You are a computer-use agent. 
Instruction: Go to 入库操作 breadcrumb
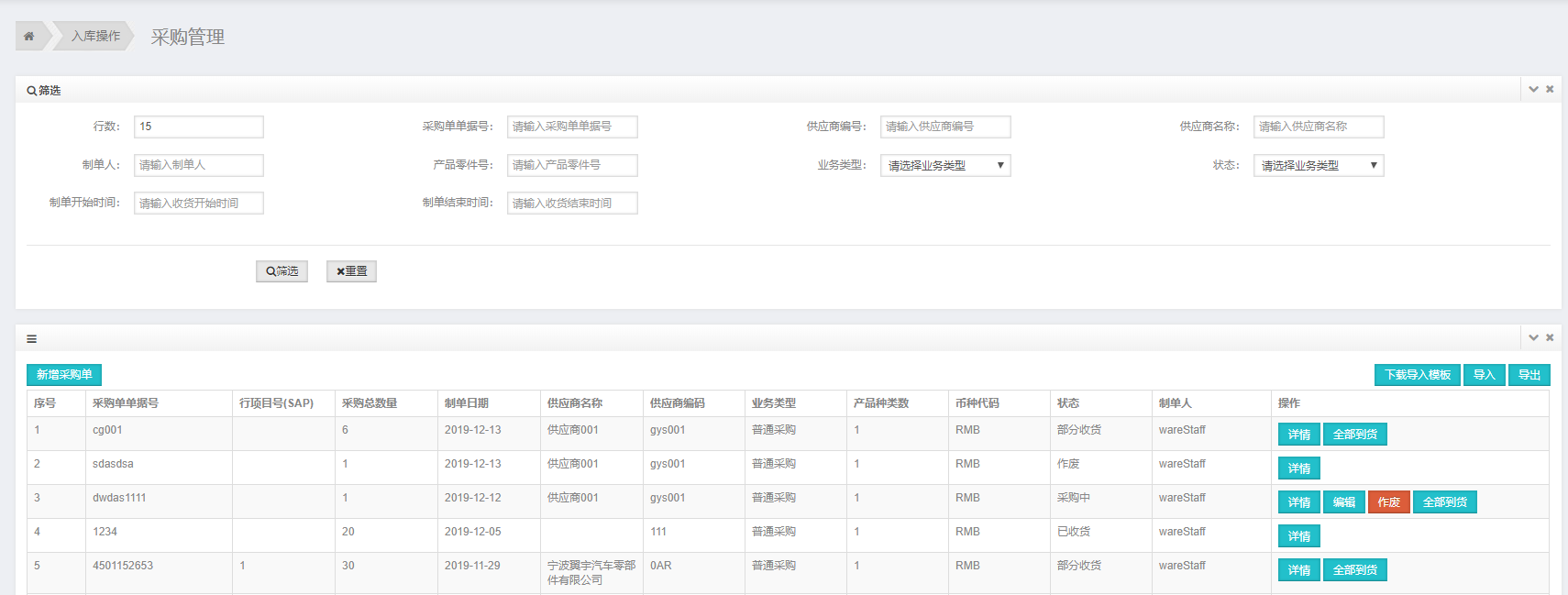click(x=95, y=36)
